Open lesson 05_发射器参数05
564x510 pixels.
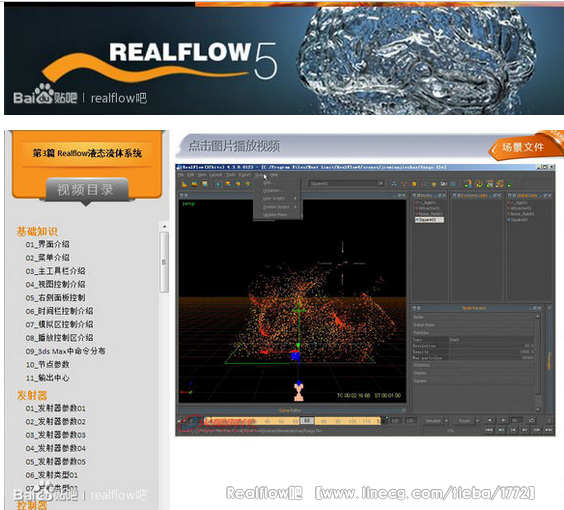(55, 461)
